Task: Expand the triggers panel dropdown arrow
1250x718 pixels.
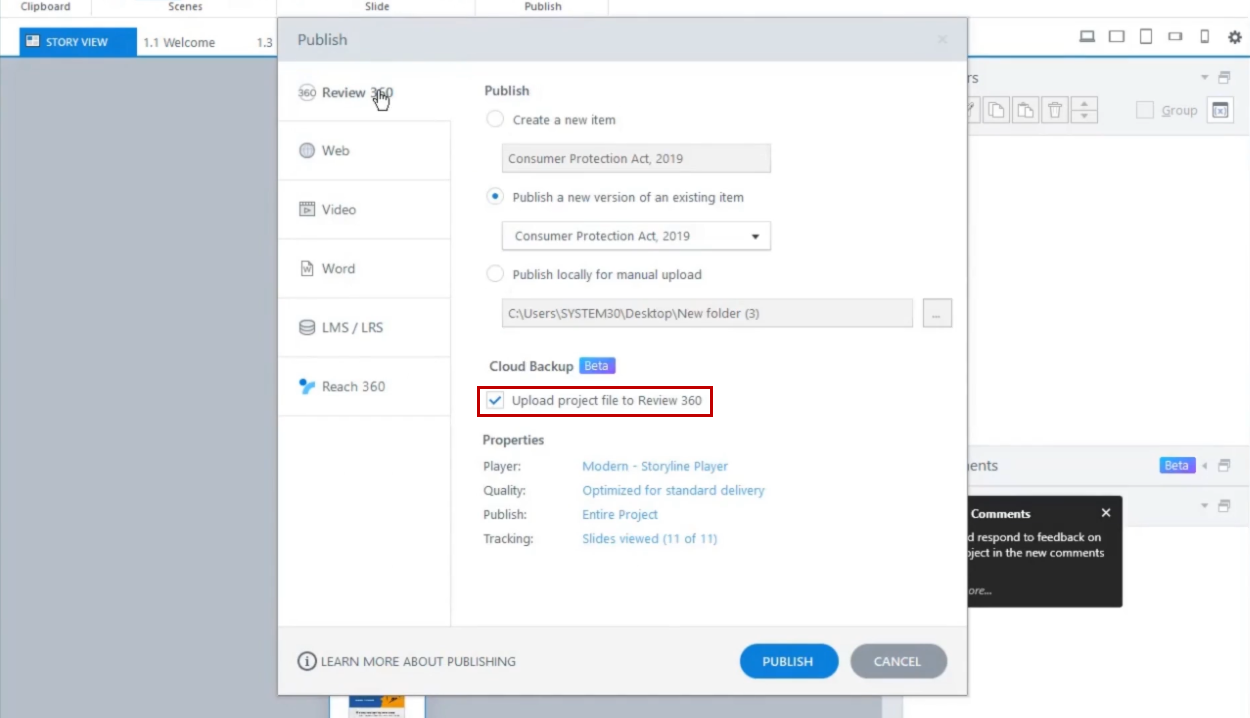Action: tap(1204, 78)
